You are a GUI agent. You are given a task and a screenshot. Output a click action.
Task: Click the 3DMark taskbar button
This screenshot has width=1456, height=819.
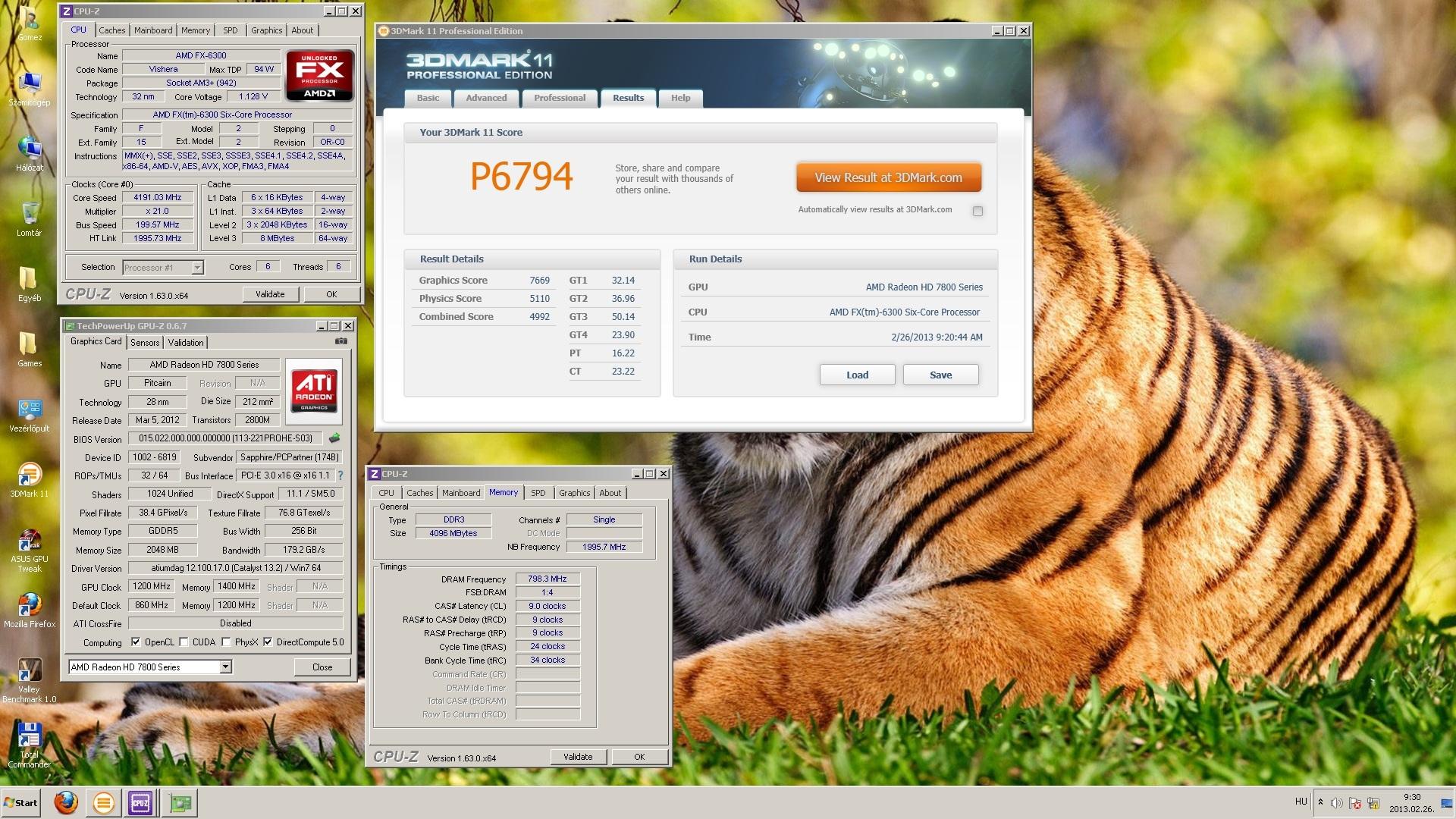tap(104, 802)
